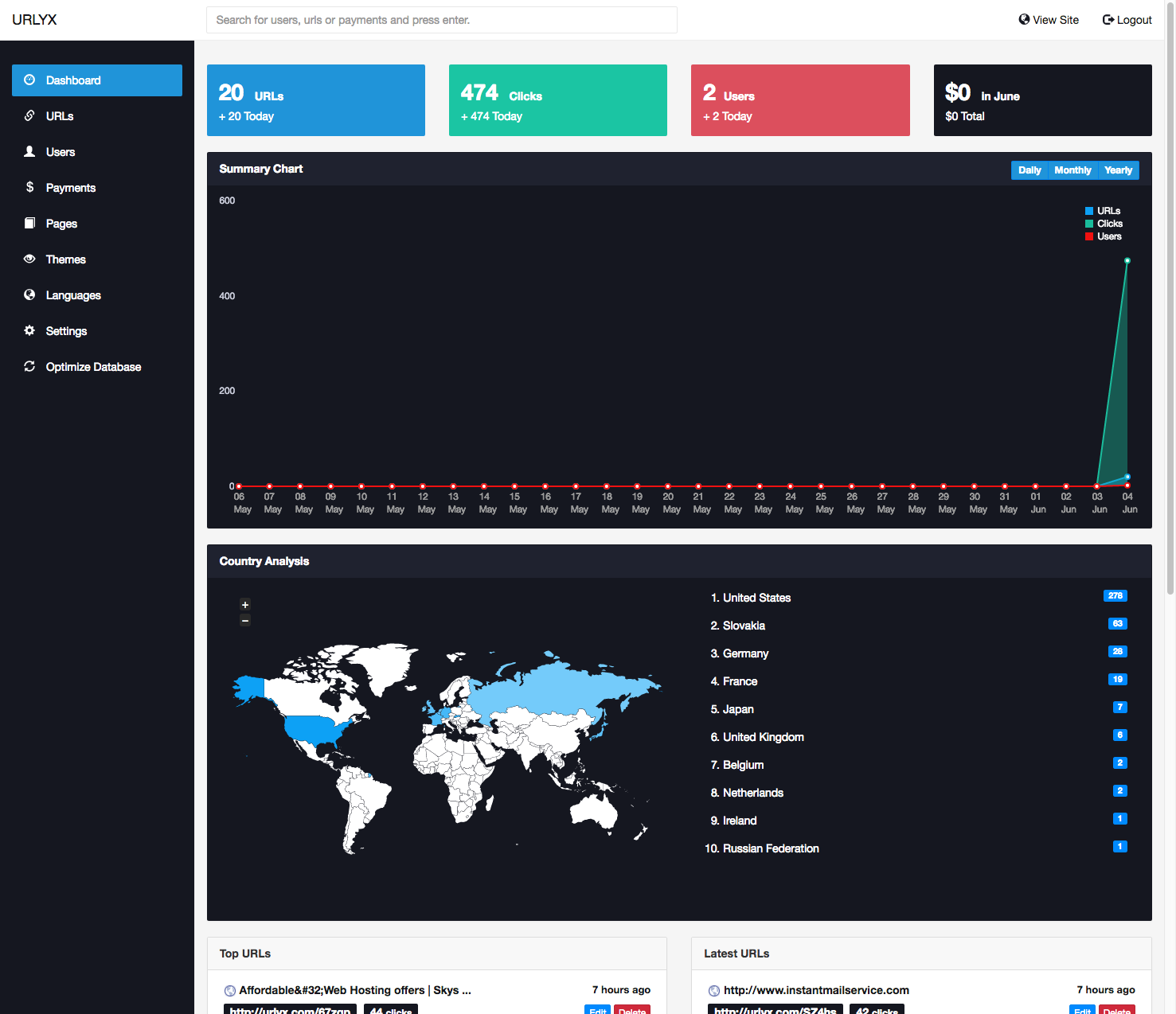Click the Optimize Database refresh icon

tap(29, 366)
